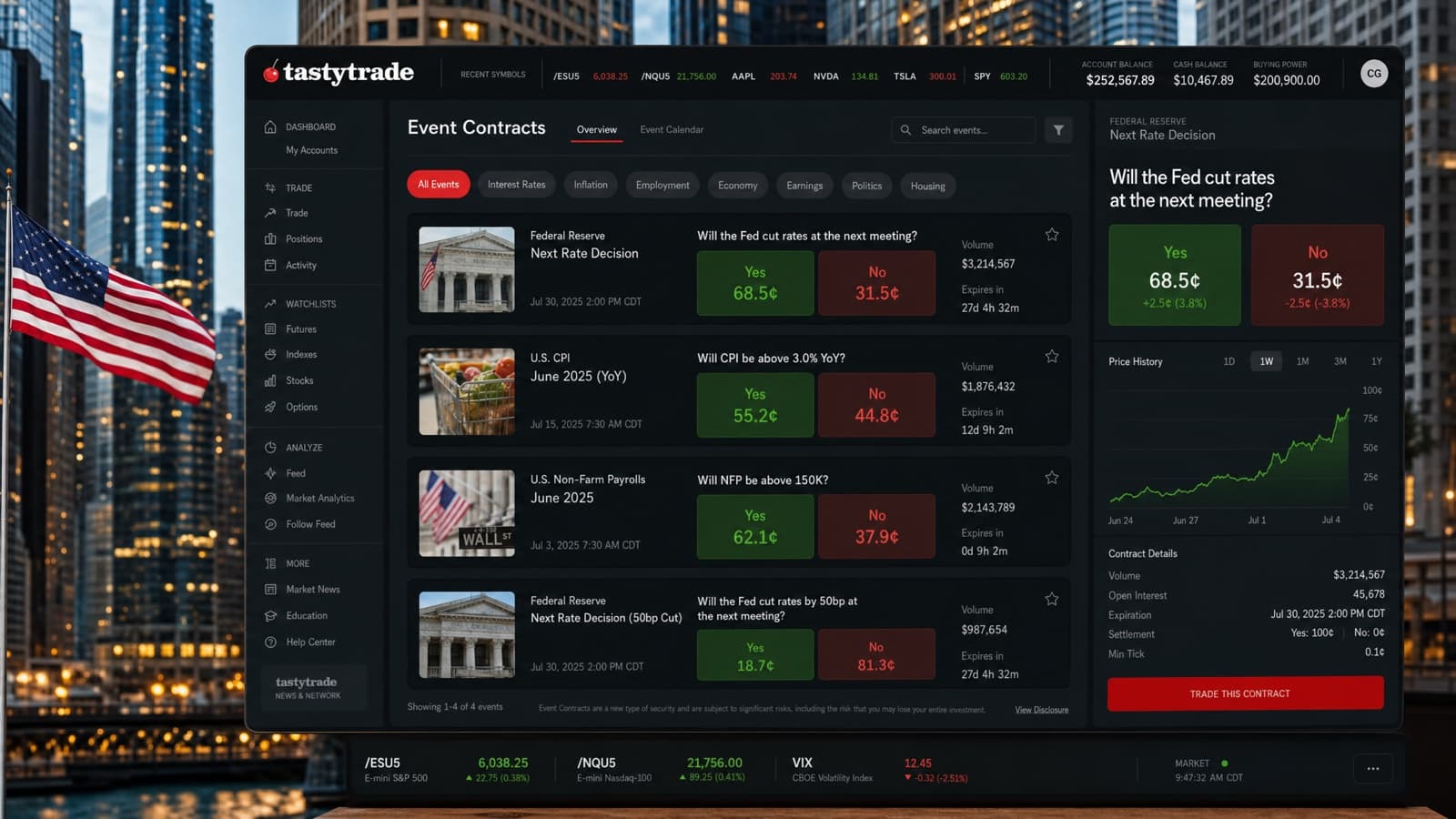Image resolution: width=1456 pixels, height=819 pixels.
Task: Open Positions via its sidebar icon
Action: [270, 238]
